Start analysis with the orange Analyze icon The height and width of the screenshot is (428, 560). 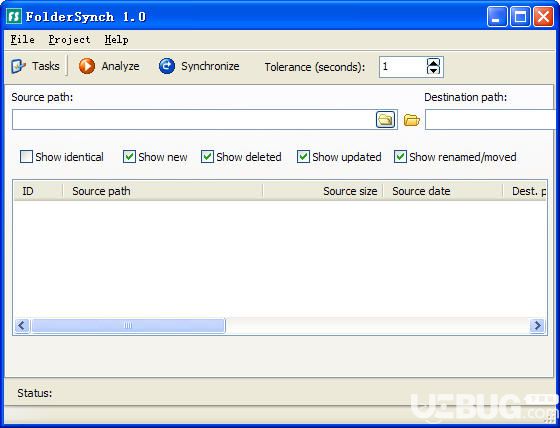[87, 66]
